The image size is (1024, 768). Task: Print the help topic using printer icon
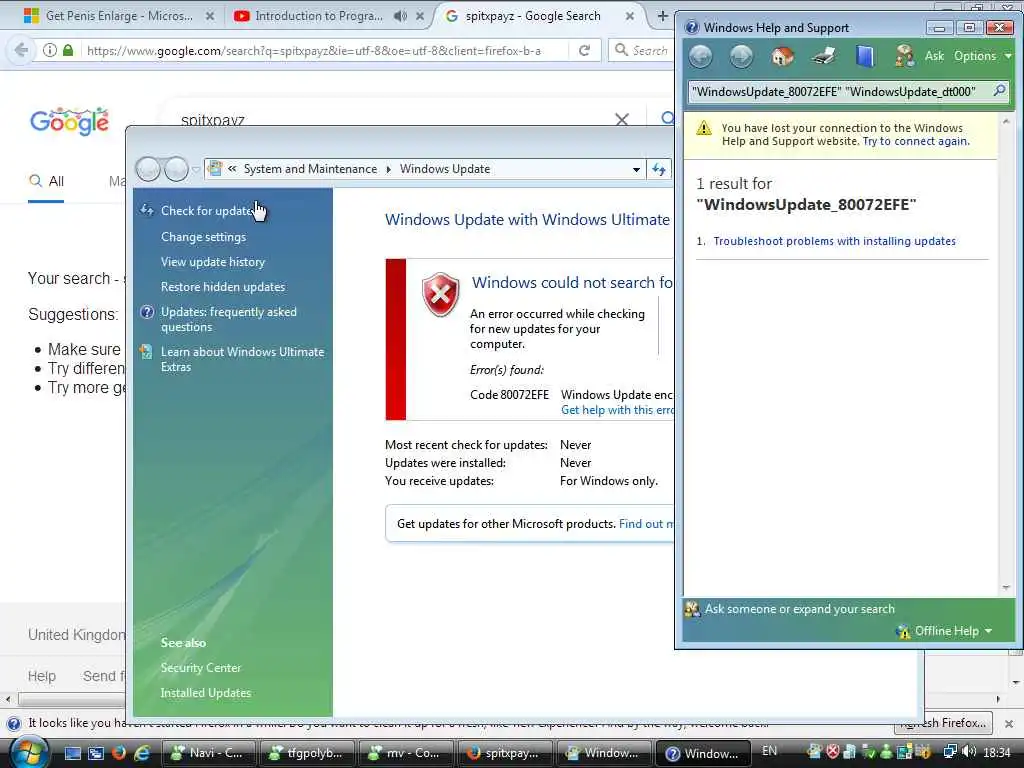pos(824,57)
